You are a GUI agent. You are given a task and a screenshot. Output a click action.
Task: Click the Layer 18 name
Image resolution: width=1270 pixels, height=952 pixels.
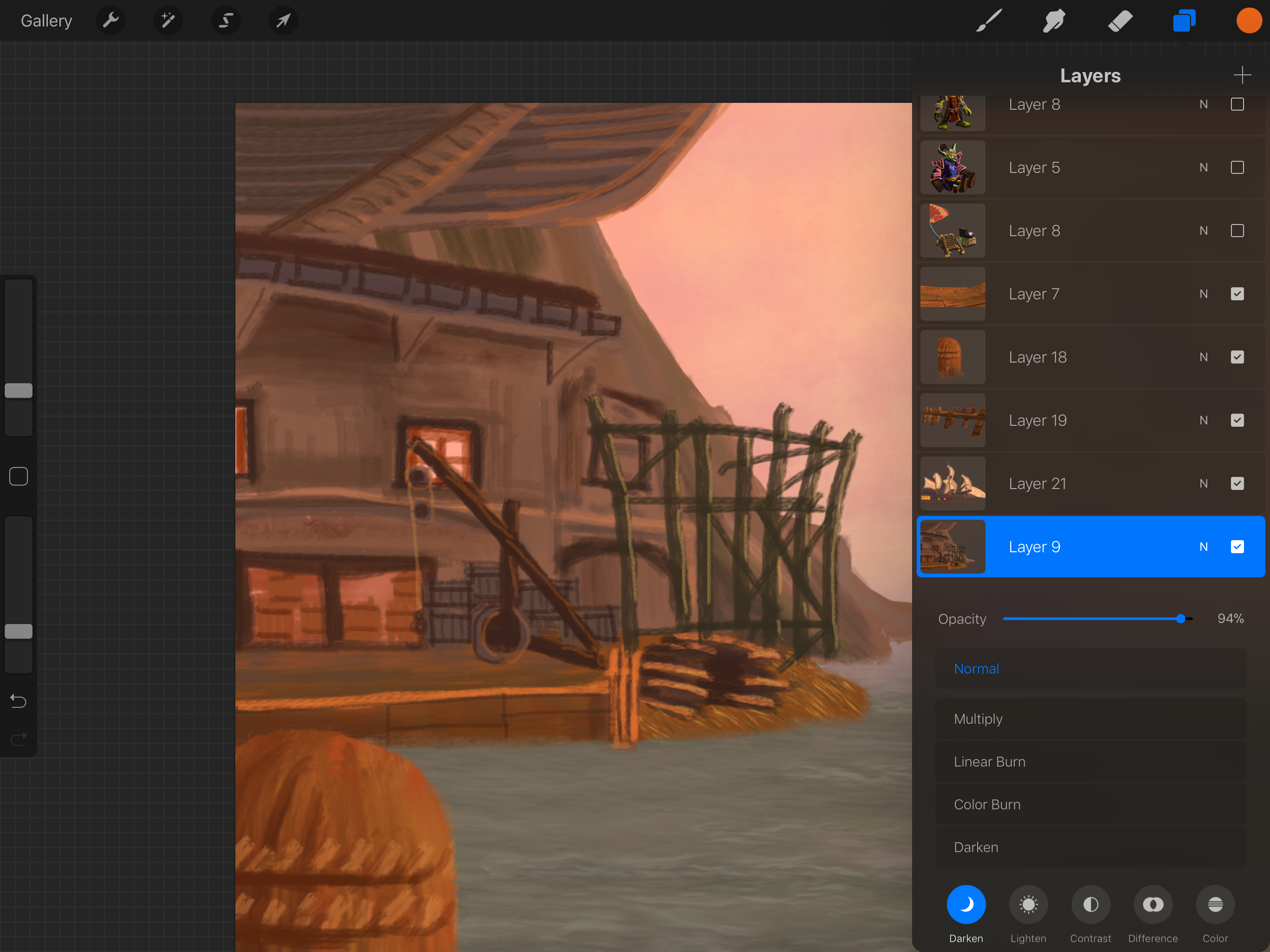point(1038,357)
